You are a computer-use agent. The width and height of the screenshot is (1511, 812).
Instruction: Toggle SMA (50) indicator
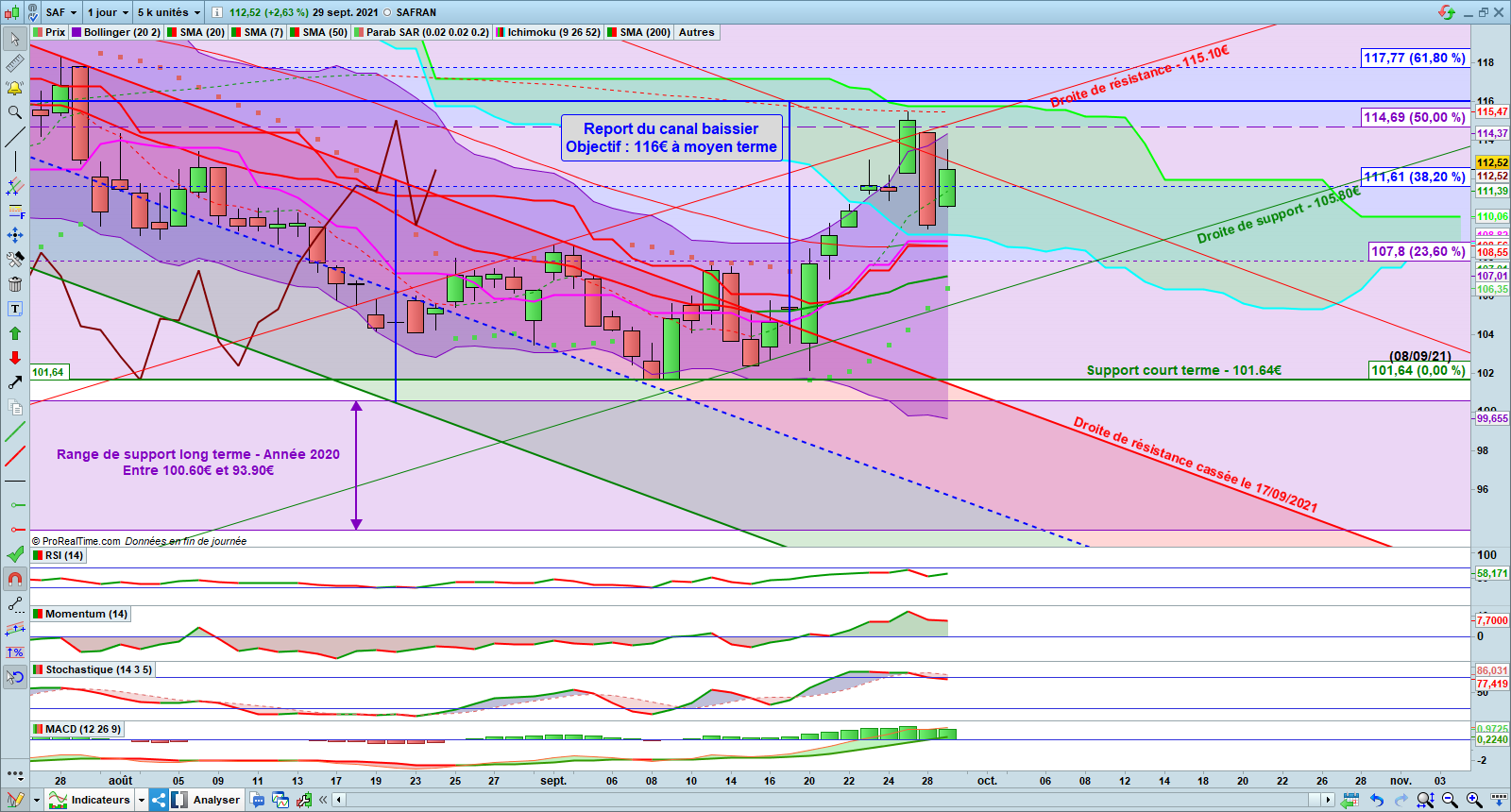coord(319,32)
